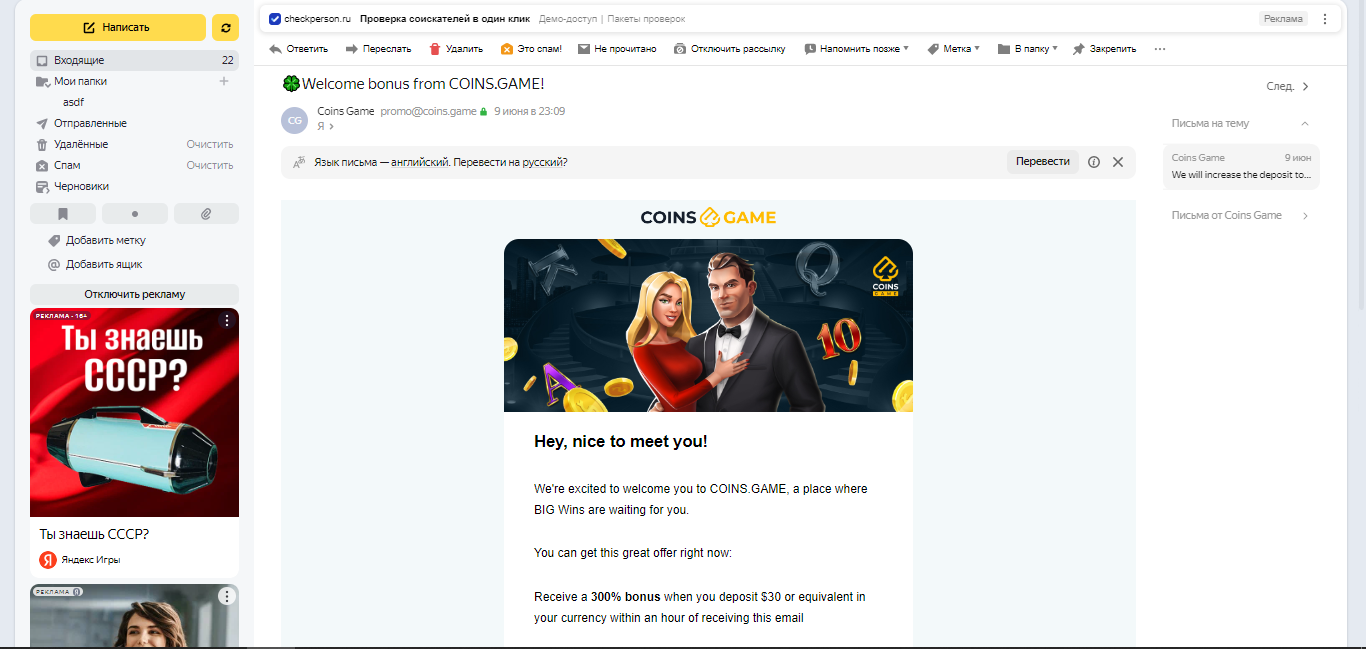This screenshot has width=1366, height=649.
Task: Click the casino banner image in email
Action: tap(708, 325)
